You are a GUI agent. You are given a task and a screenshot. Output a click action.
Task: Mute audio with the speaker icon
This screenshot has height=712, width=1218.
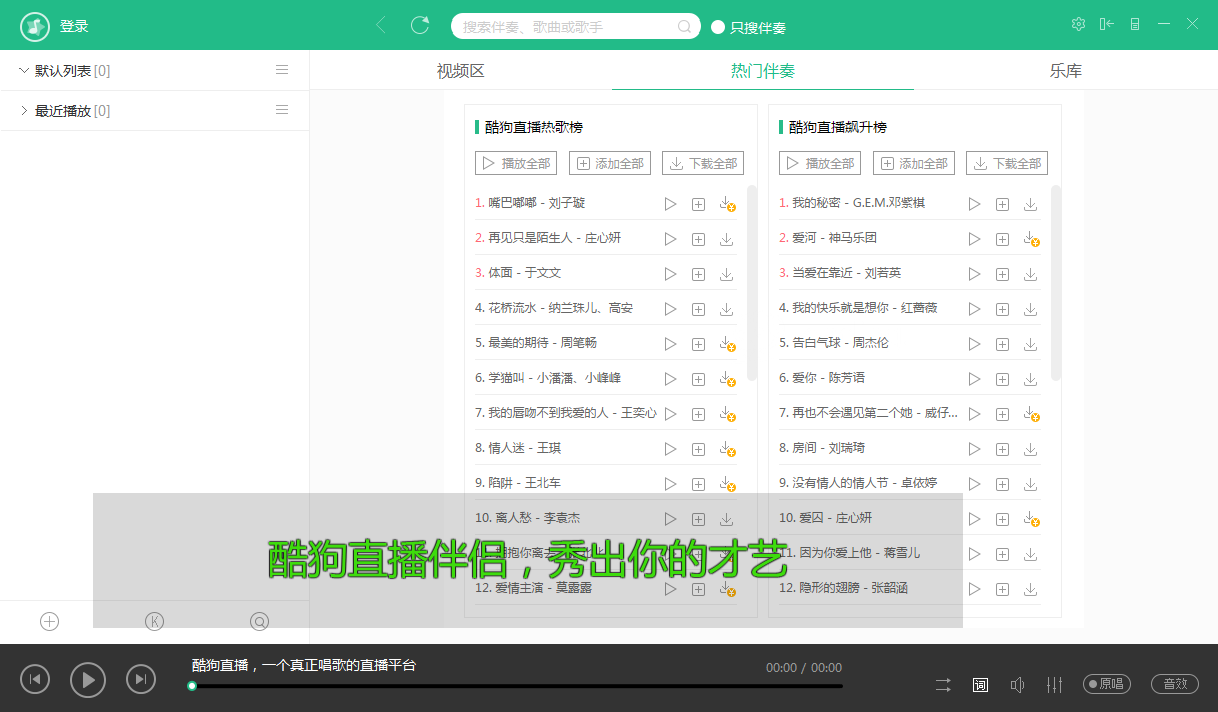[x=1017, y=685]
